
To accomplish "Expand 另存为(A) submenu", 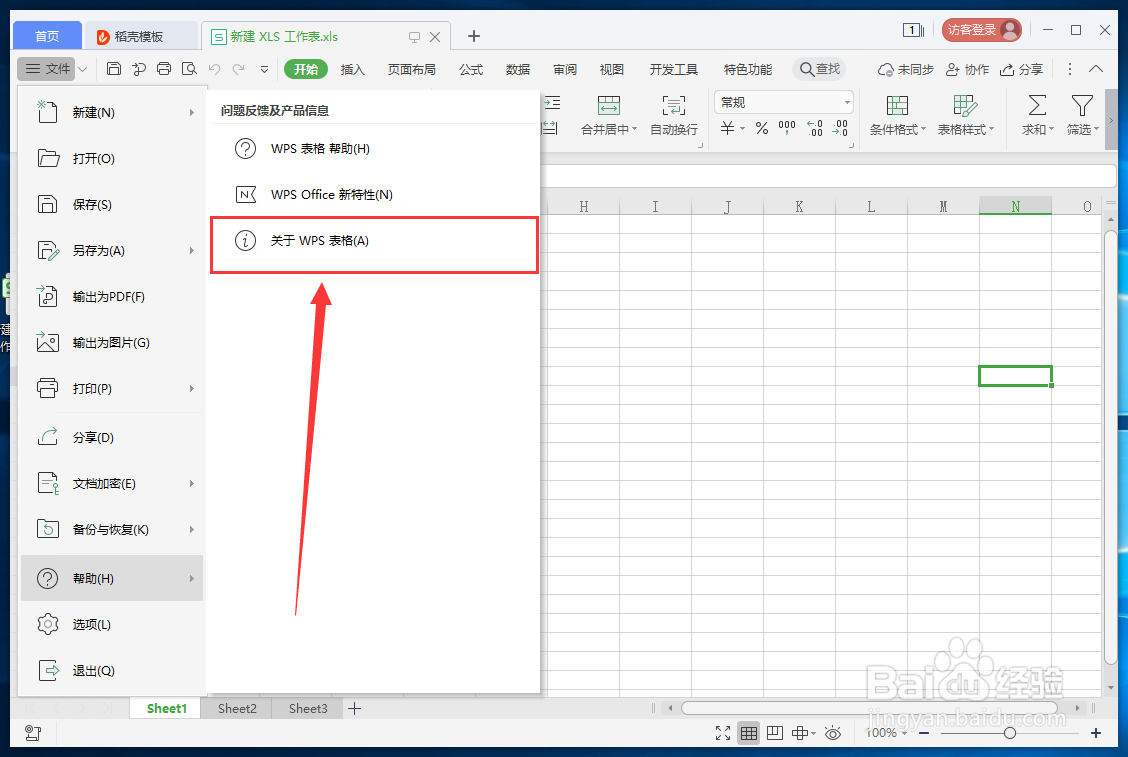I will [191, 250].
